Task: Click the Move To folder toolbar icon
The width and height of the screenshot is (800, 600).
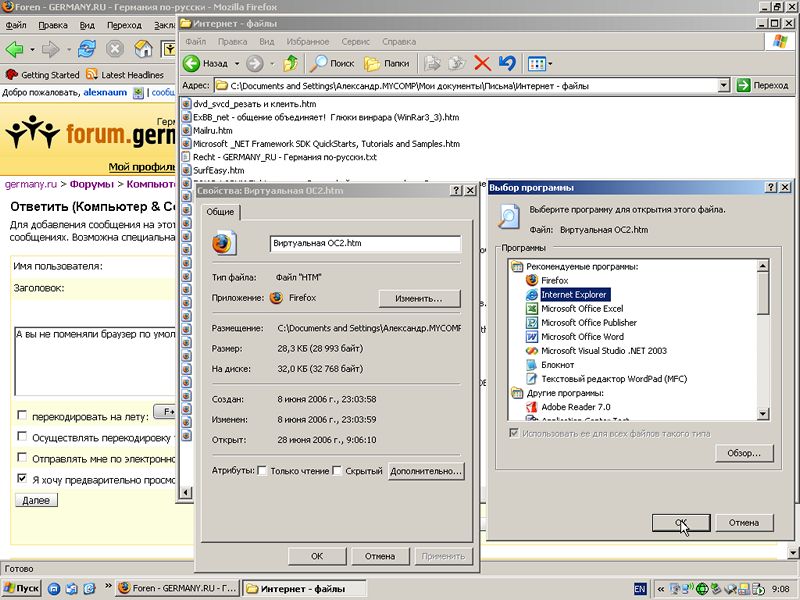Action: pos(432,63)
